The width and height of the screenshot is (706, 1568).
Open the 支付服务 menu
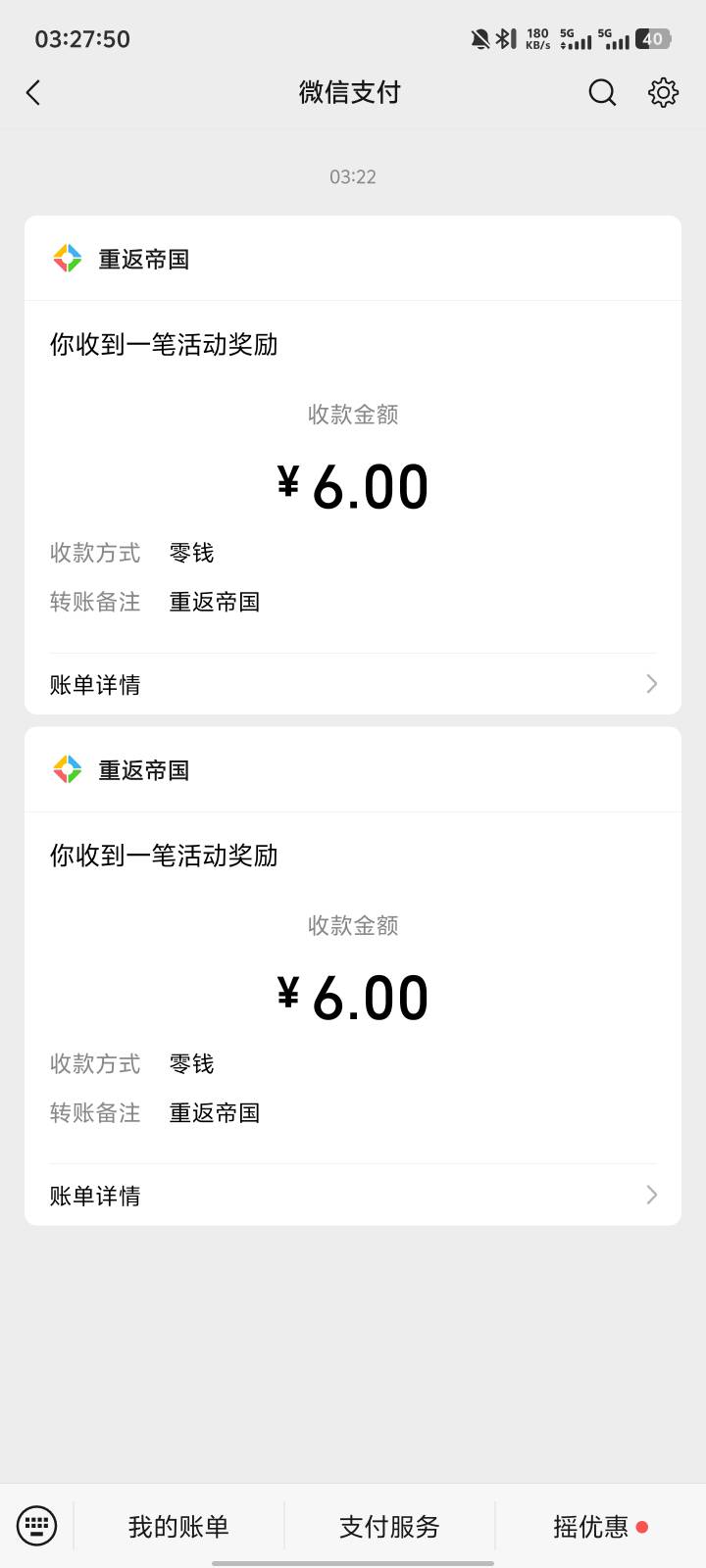point(389,1526)
